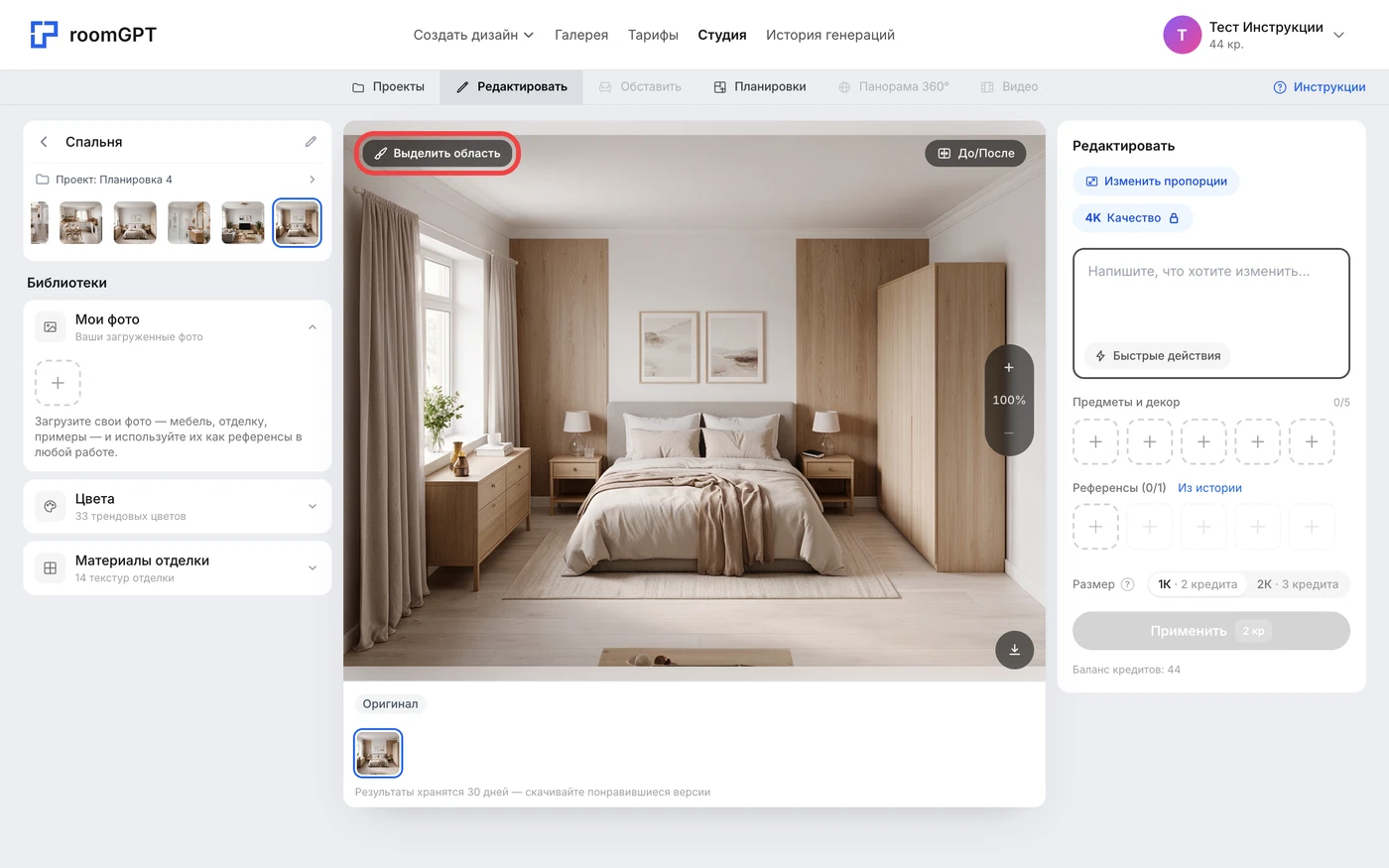Open Проект: Планировка 4 row
Viewport: 1389px width, 868px height.
point(177,180)
